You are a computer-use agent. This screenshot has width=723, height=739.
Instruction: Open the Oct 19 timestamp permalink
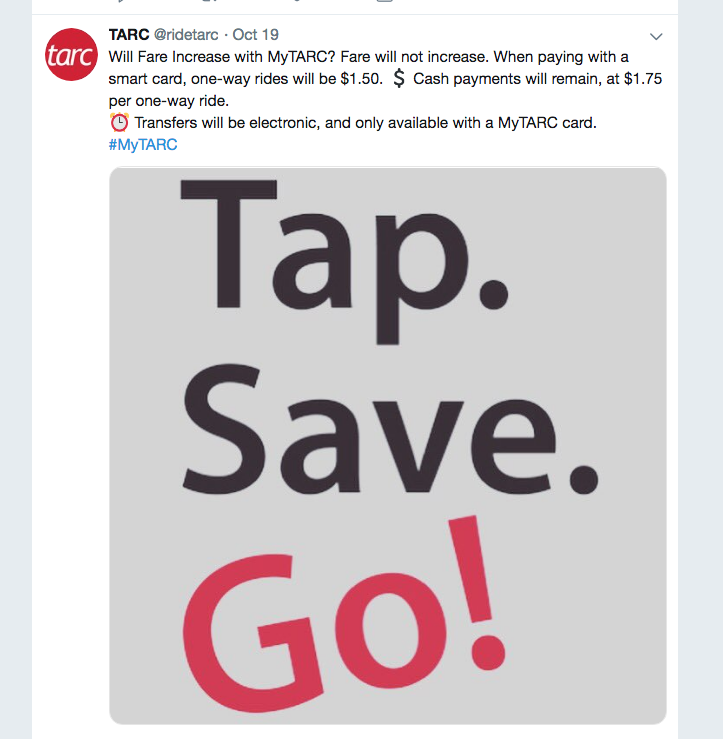coord(255,34)
